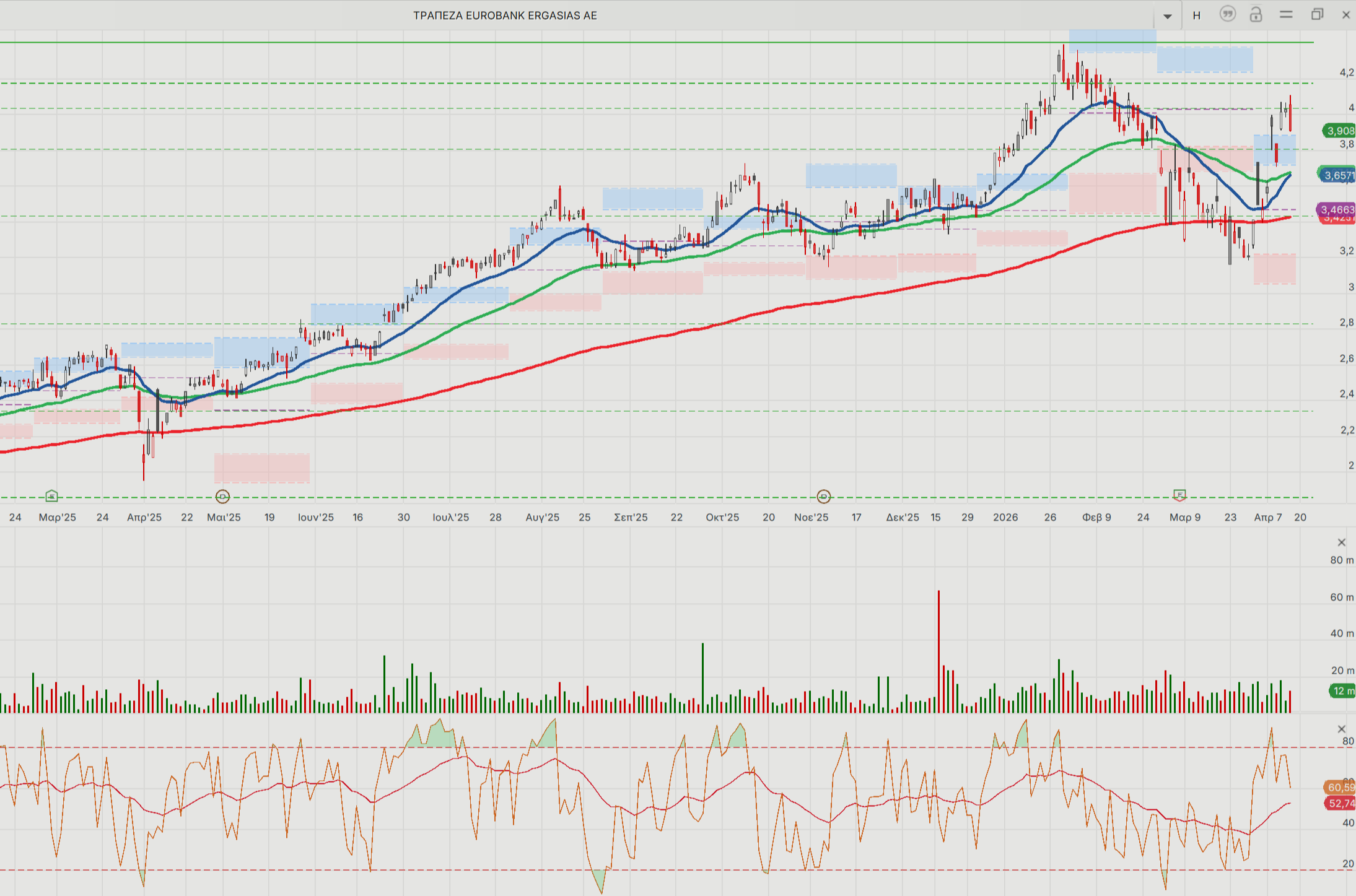
Task: Select the green 3,908 price label
Action: point(1339,131)
